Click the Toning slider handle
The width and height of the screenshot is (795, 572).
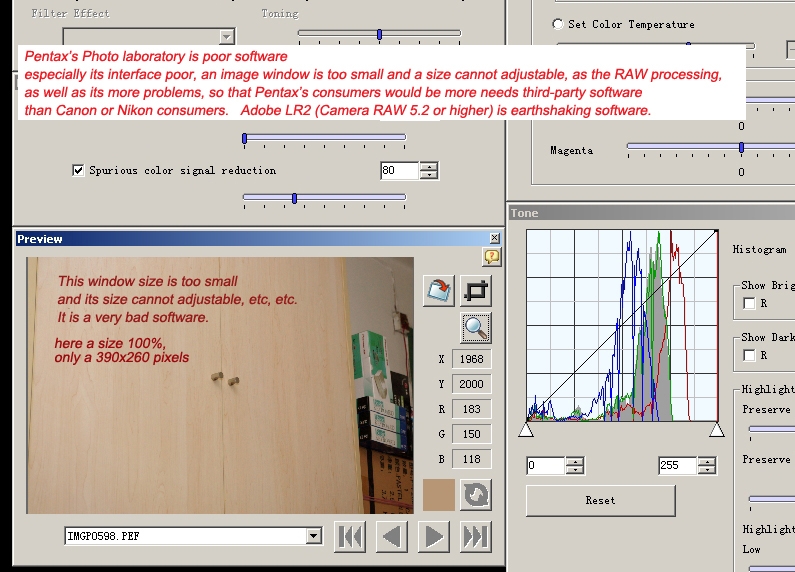(x=379, y=34)
